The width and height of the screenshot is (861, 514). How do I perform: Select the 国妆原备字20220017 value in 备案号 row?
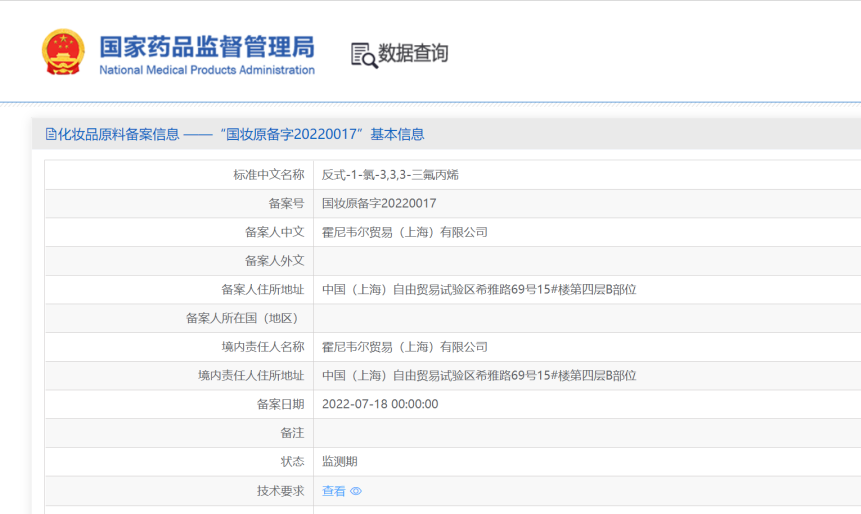(x=379, y=203)
